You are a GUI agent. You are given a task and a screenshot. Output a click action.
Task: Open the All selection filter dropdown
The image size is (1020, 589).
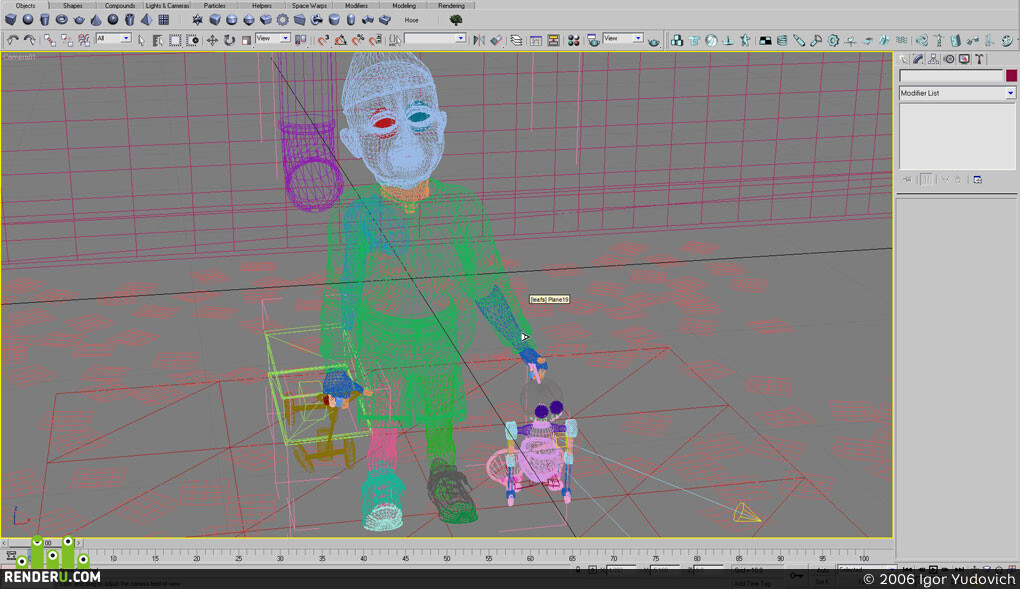(113, 38)
